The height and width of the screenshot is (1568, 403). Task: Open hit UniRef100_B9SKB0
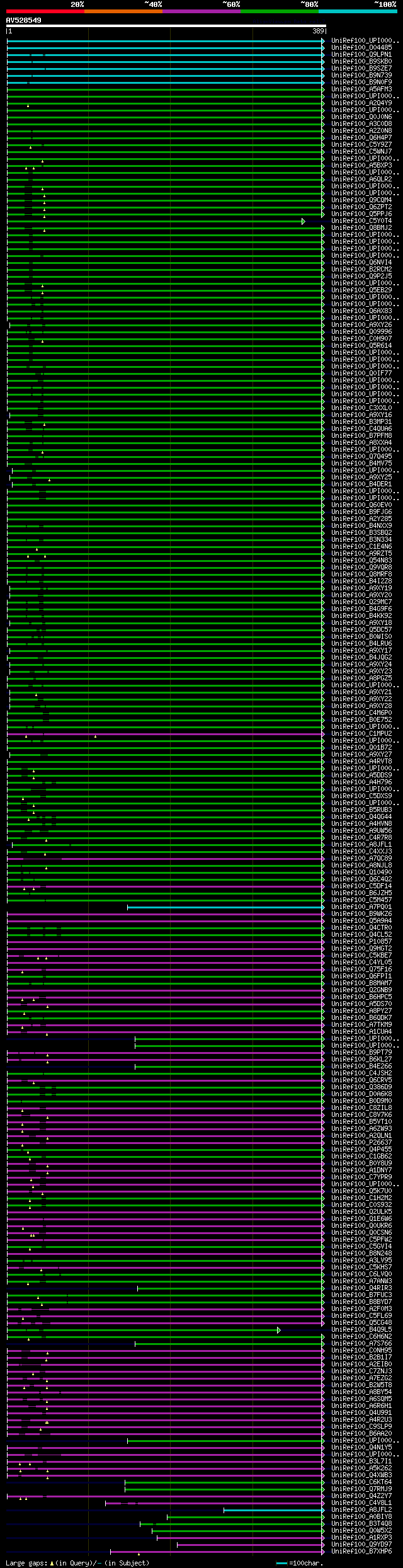pos(361,62)
